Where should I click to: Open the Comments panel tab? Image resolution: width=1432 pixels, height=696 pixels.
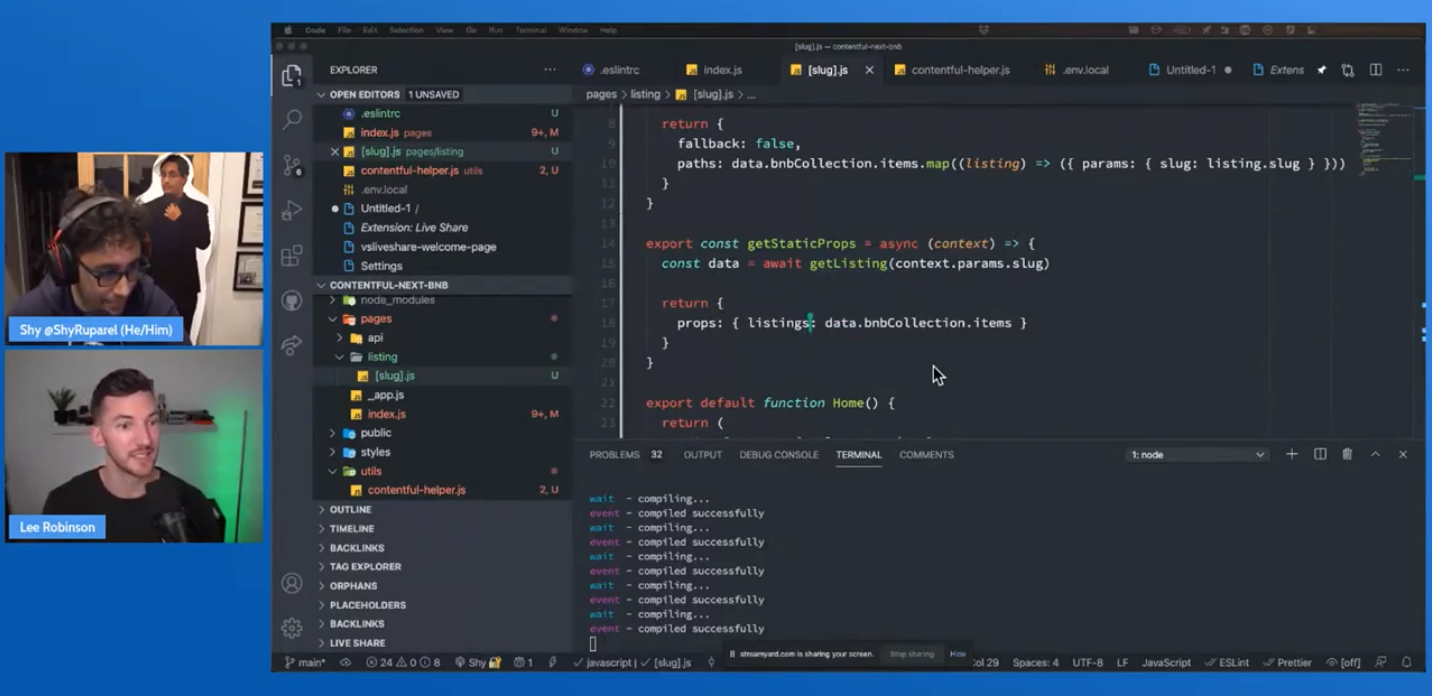click(x=926, y=455)
